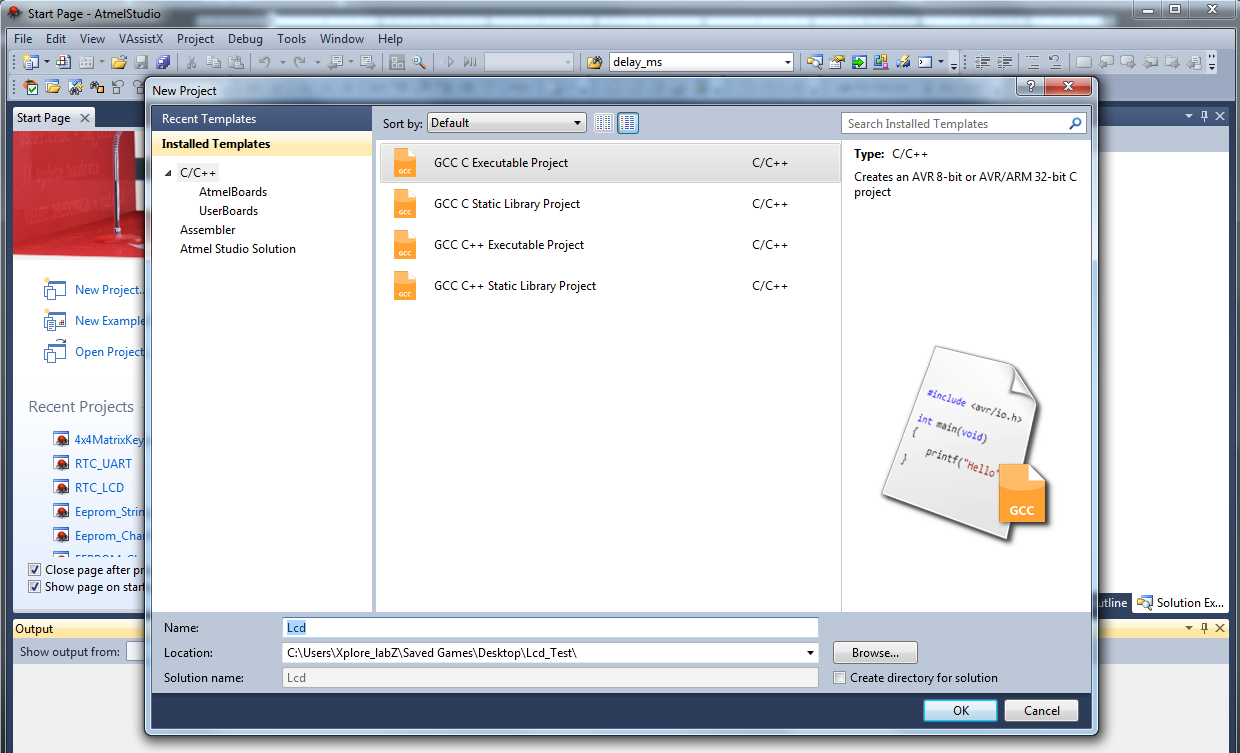Click the Save All toolbar icon
This screenshot has height=753, width=1240.
click(161, 62)
